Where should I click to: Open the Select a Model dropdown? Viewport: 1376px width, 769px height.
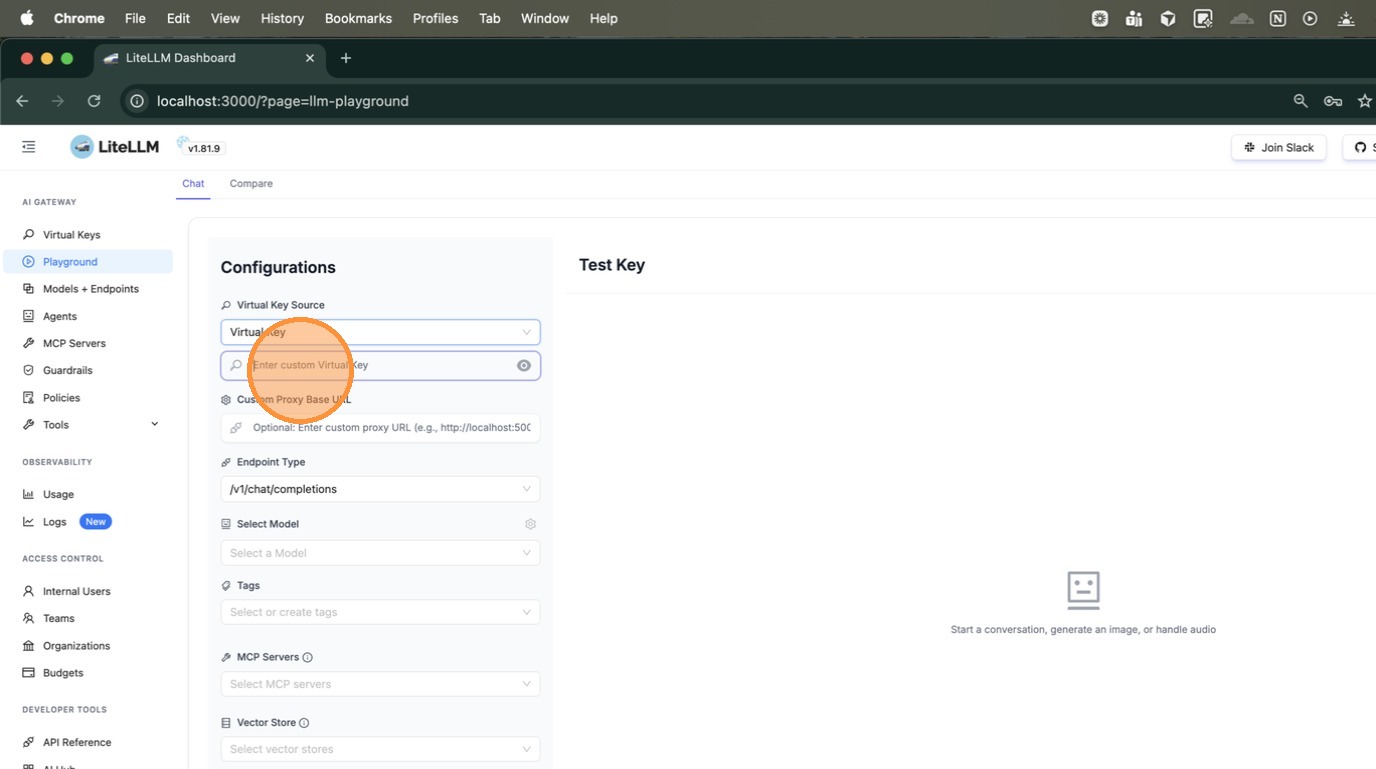pos(380,553)
